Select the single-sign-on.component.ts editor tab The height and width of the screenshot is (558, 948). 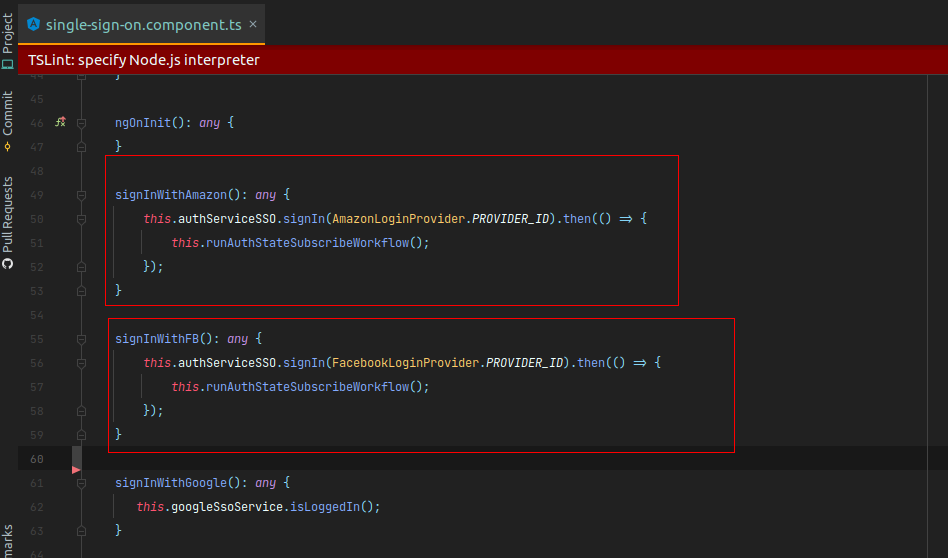[141, 25]
